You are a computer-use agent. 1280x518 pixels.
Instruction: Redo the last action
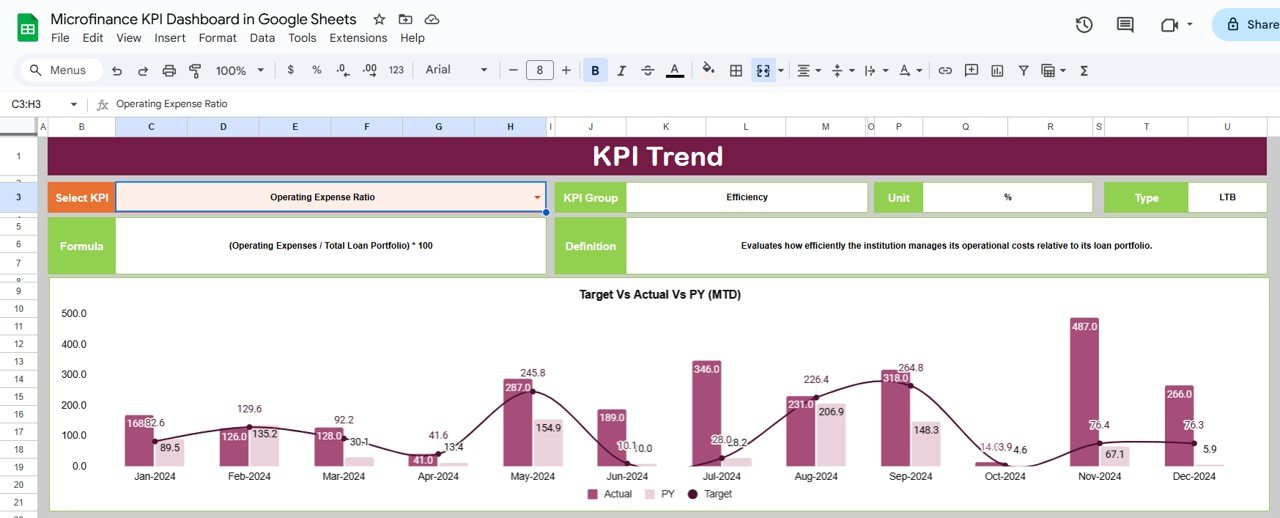coord(143,70)
